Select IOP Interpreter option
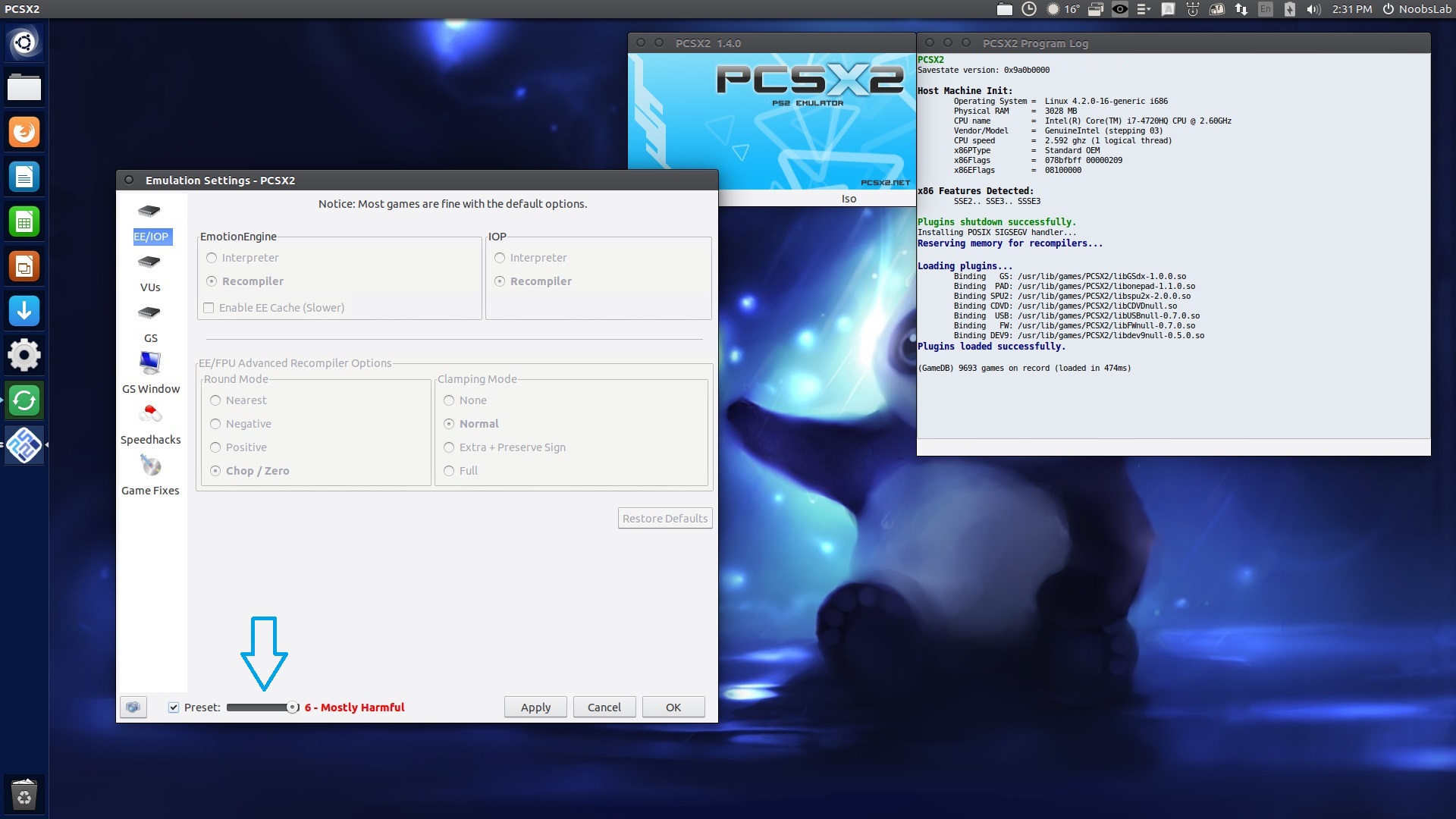Screen dimensions: 1456x819 pyautogui.click(x=531, y=258)
